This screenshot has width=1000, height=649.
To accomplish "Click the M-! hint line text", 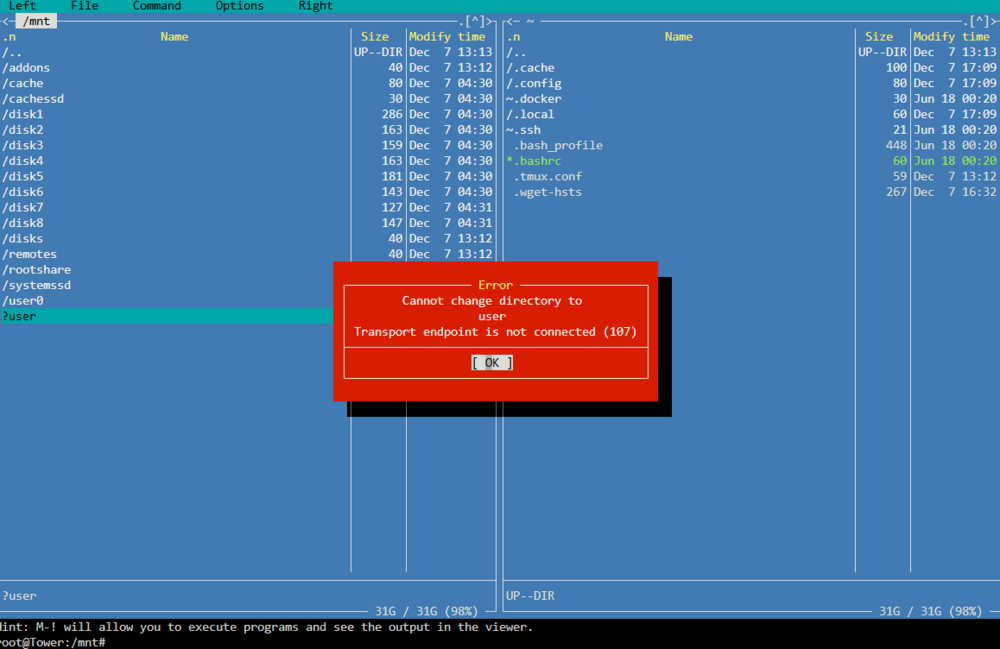I will pos(267,627).
